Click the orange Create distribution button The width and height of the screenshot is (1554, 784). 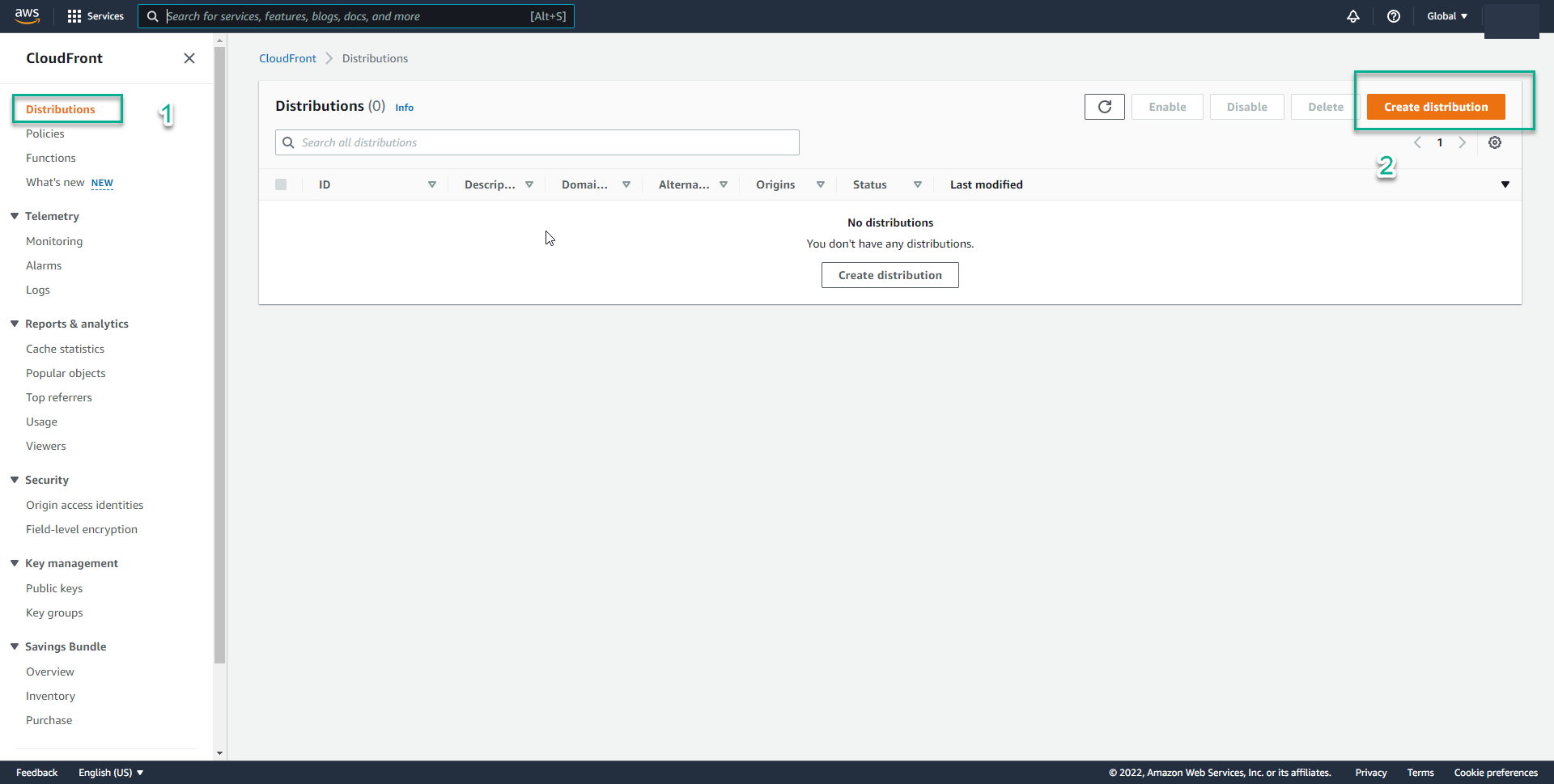[x=1435, y=107]
